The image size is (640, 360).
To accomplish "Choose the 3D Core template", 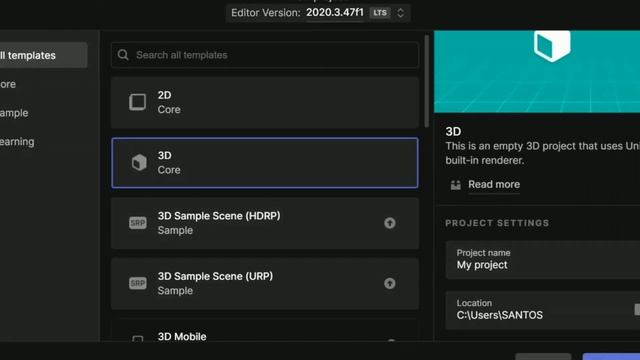I will point(264,163).
